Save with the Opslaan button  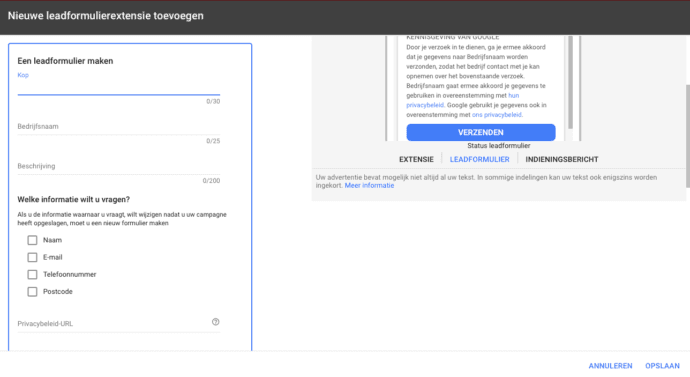[x=662, y=366]
